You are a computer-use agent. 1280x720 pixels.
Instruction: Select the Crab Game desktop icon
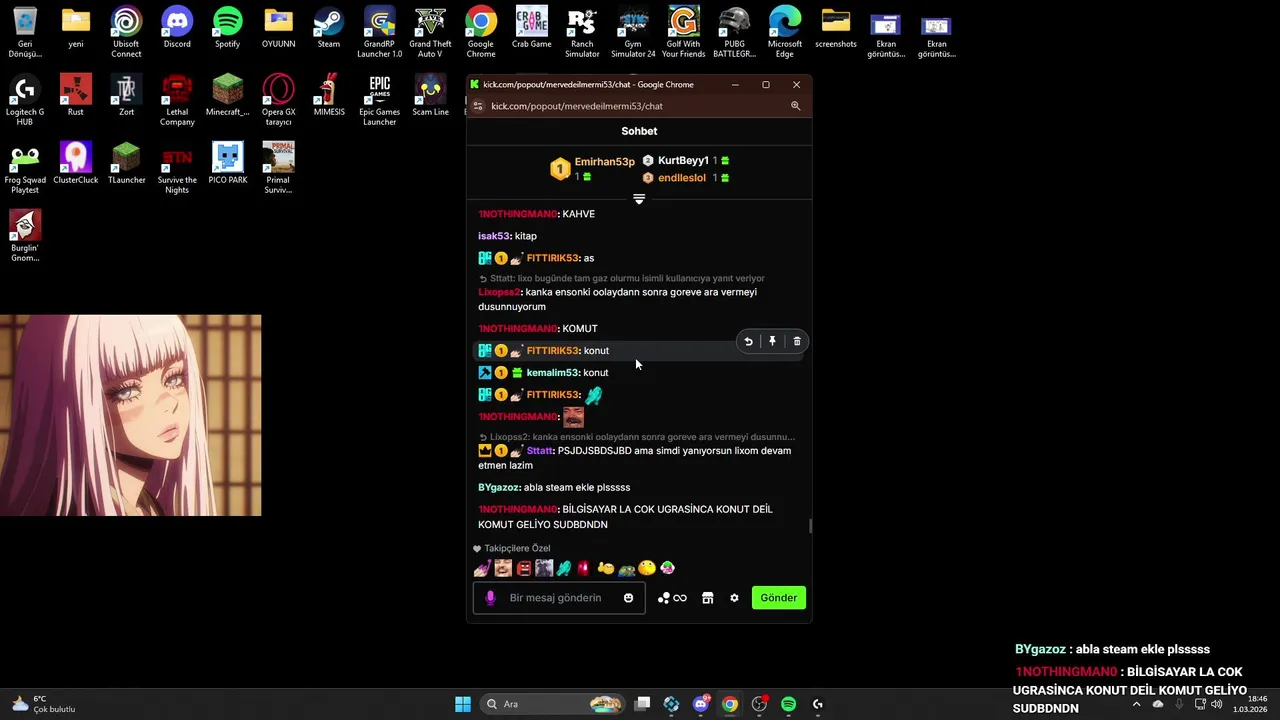coord(531,28)
